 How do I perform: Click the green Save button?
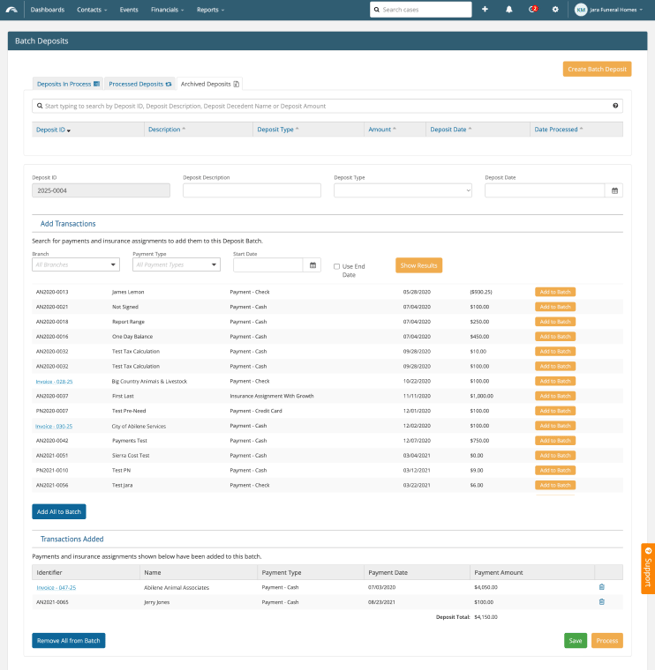point(576,641)
